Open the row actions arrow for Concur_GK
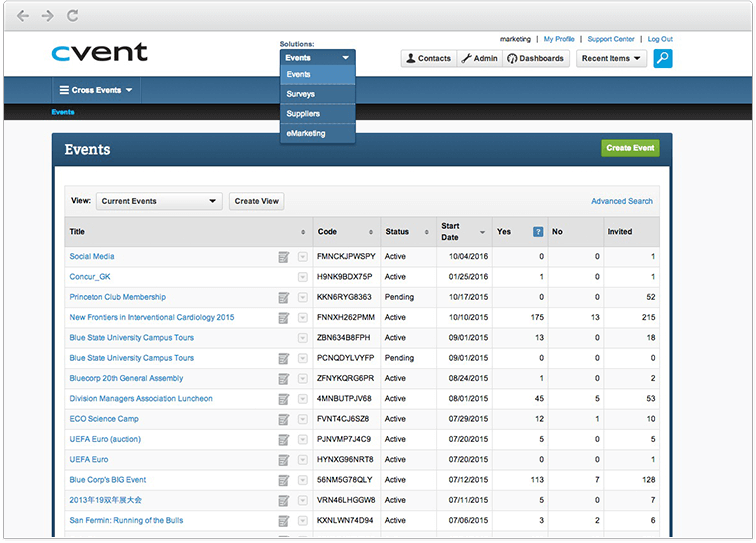 (x=303, y=277)
